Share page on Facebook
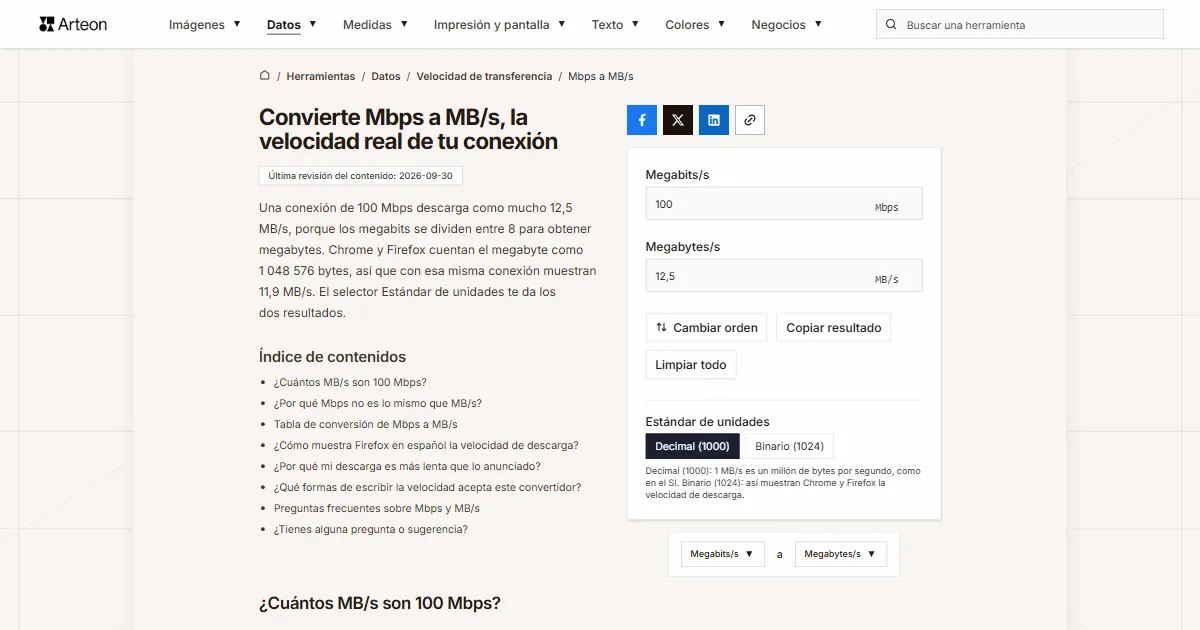 tap(642, 120)
